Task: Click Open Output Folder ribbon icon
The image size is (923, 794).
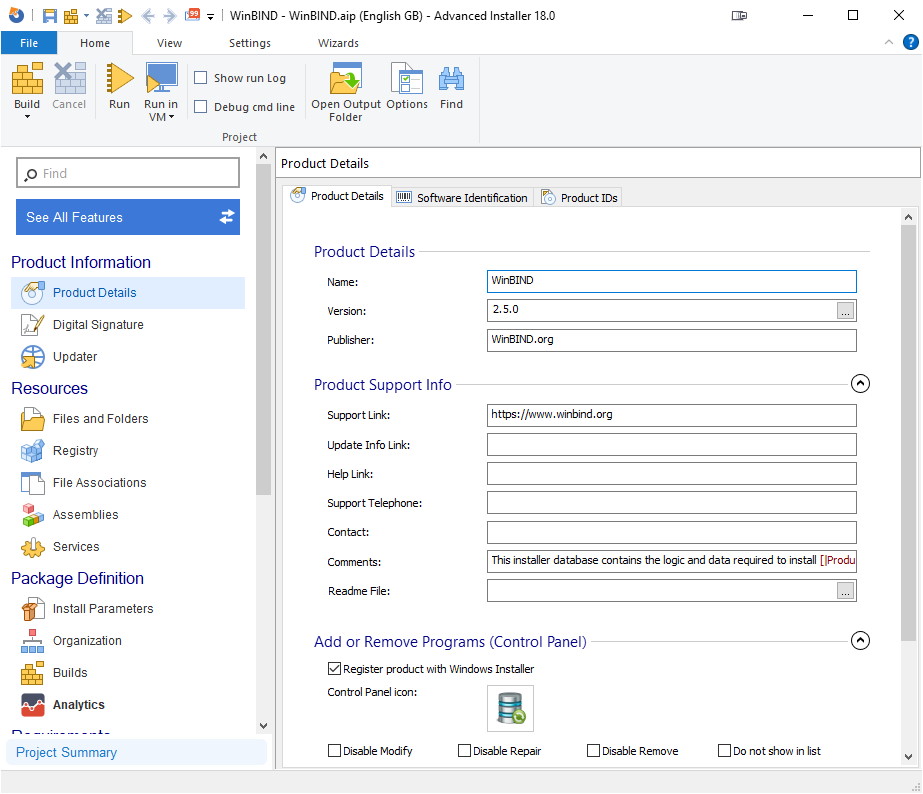Action: [x=346, y=78]
